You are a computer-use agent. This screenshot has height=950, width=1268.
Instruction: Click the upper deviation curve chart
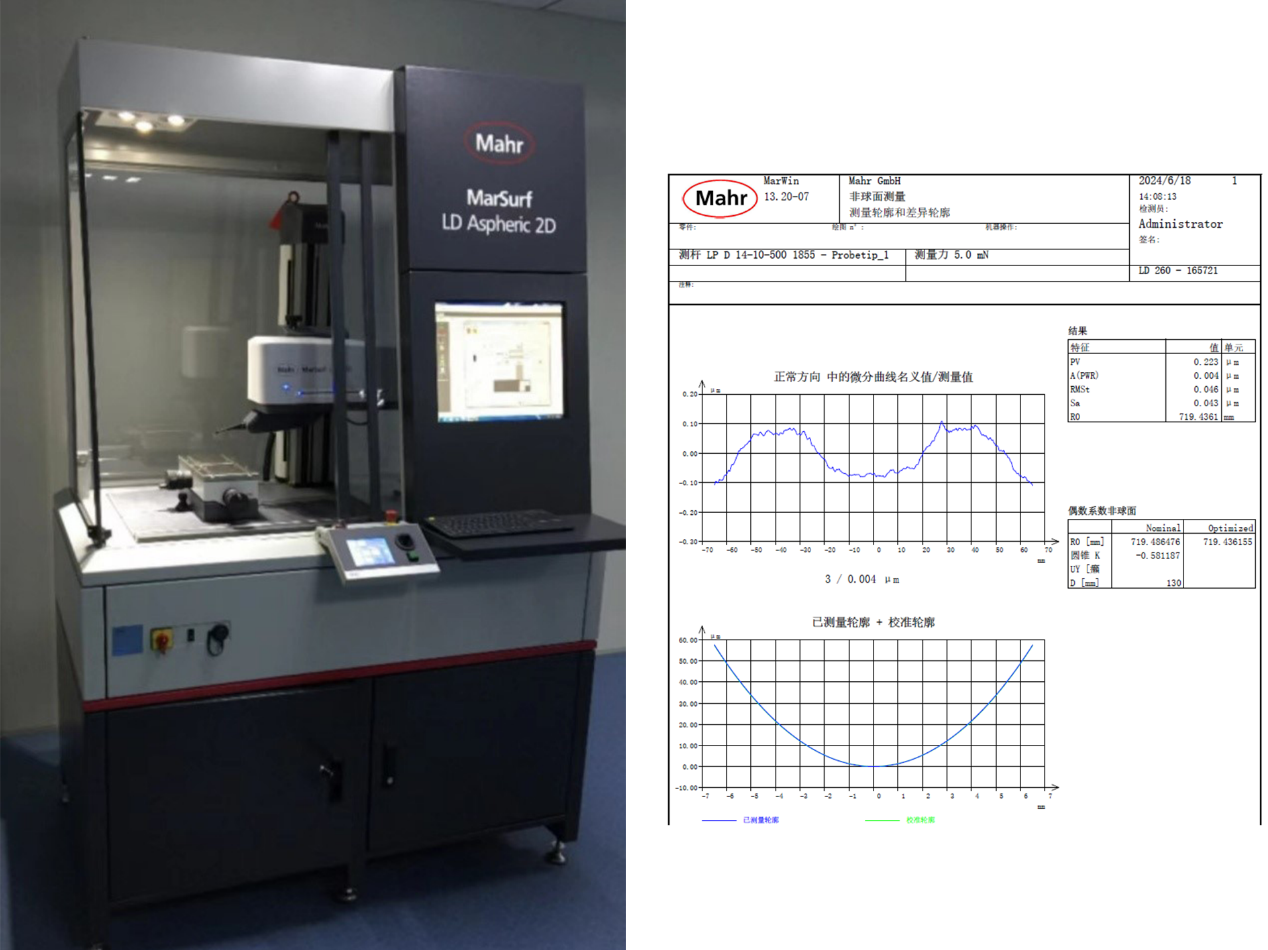[x=876, y=468]
